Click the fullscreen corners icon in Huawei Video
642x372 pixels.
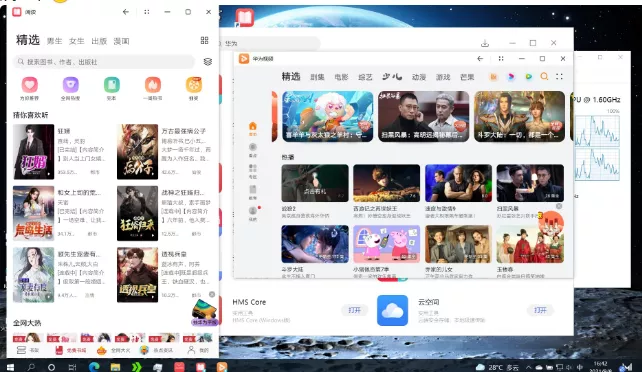pos(559,77)
